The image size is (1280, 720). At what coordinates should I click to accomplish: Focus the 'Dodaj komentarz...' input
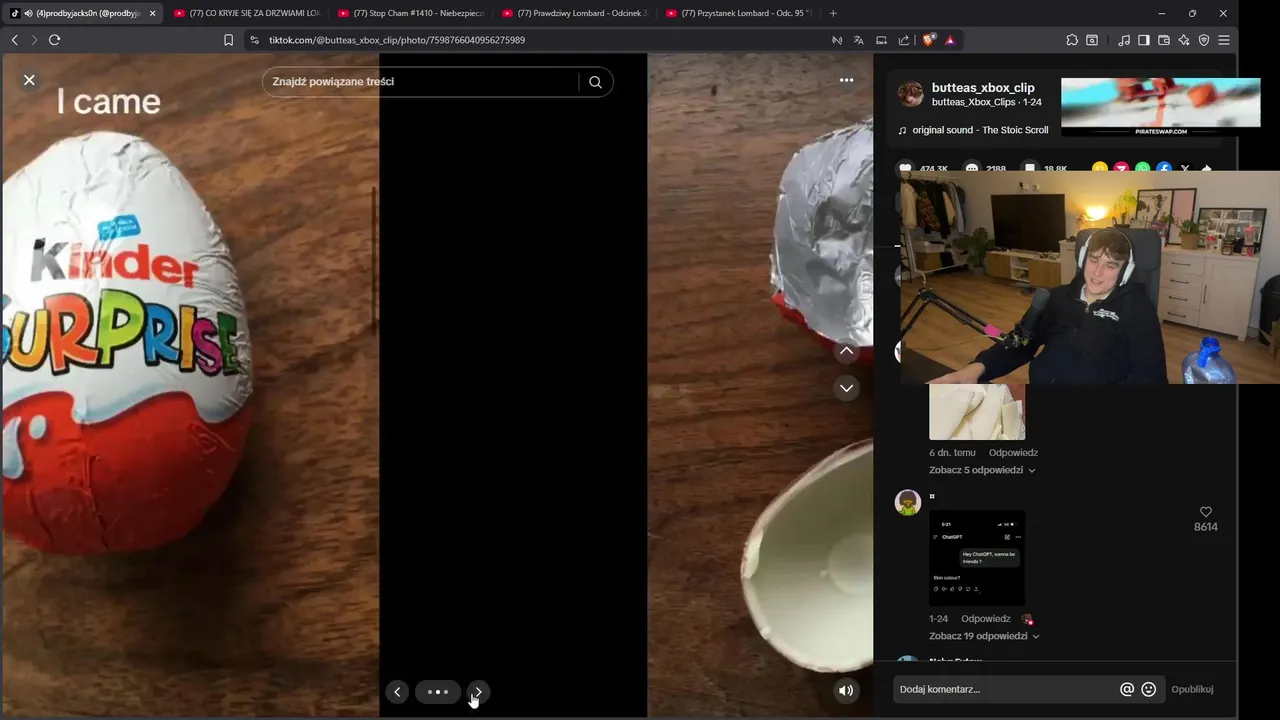pos(1005,689)
